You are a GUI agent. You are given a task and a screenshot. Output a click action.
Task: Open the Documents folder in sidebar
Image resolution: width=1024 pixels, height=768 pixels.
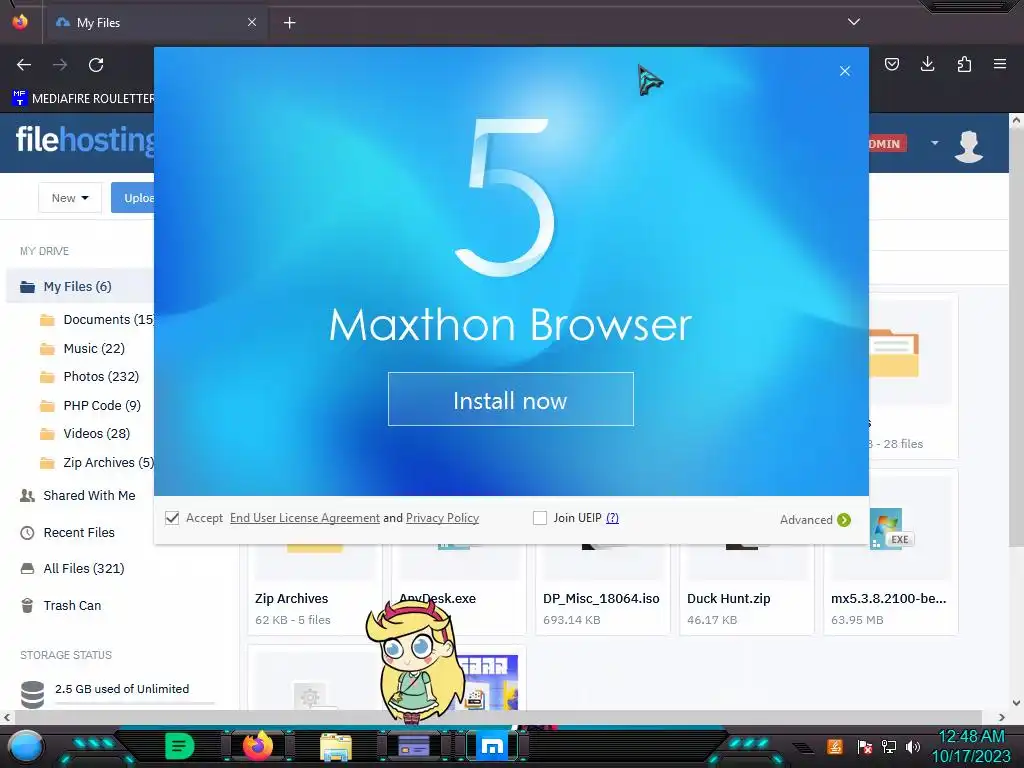(x=97, y=320)
